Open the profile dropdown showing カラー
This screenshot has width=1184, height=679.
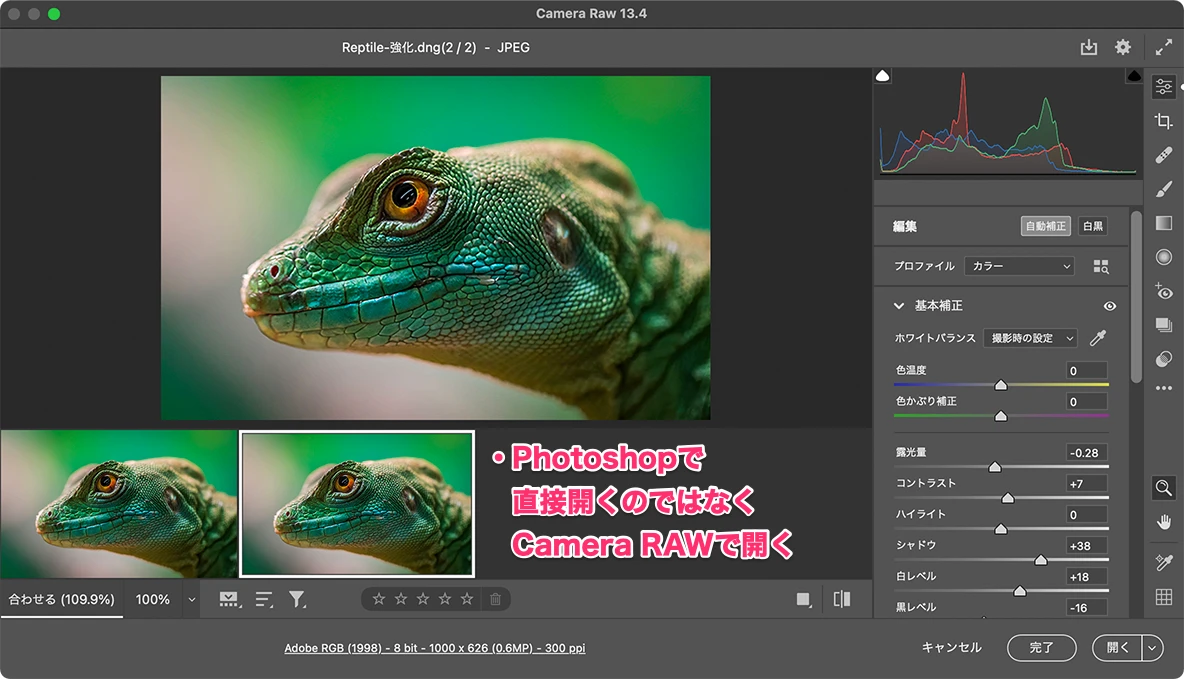point(1019,266)
